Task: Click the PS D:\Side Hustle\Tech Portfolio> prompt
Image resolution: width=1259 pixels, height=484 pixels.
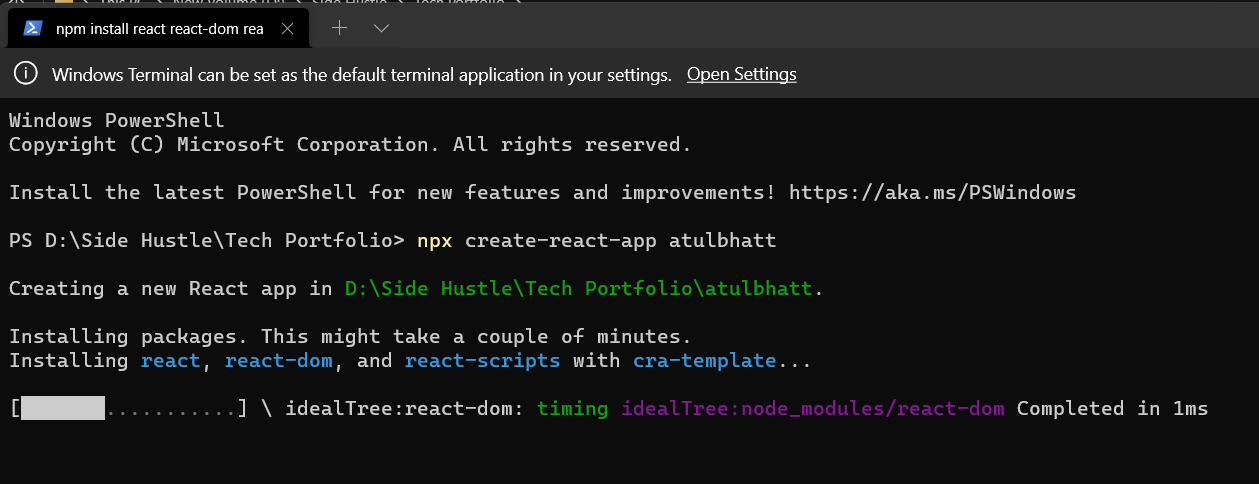Action: pos(207,240)
